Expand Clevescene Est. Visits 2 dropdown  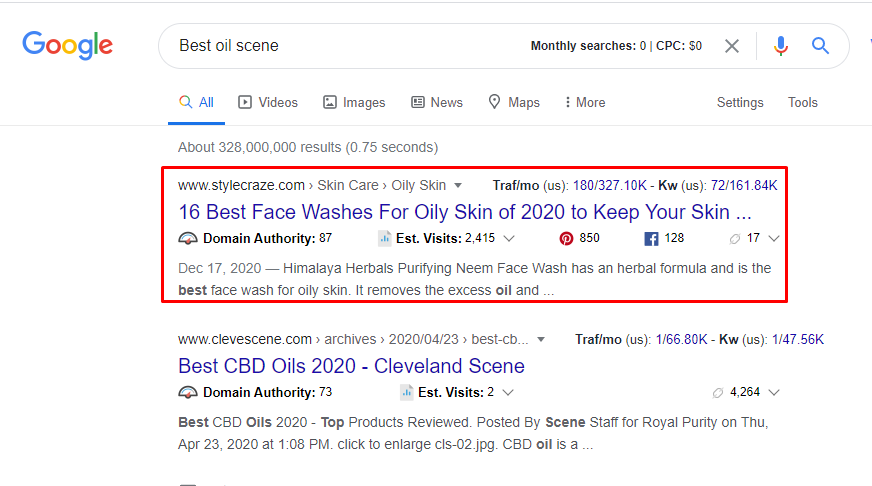pos(508,392)
